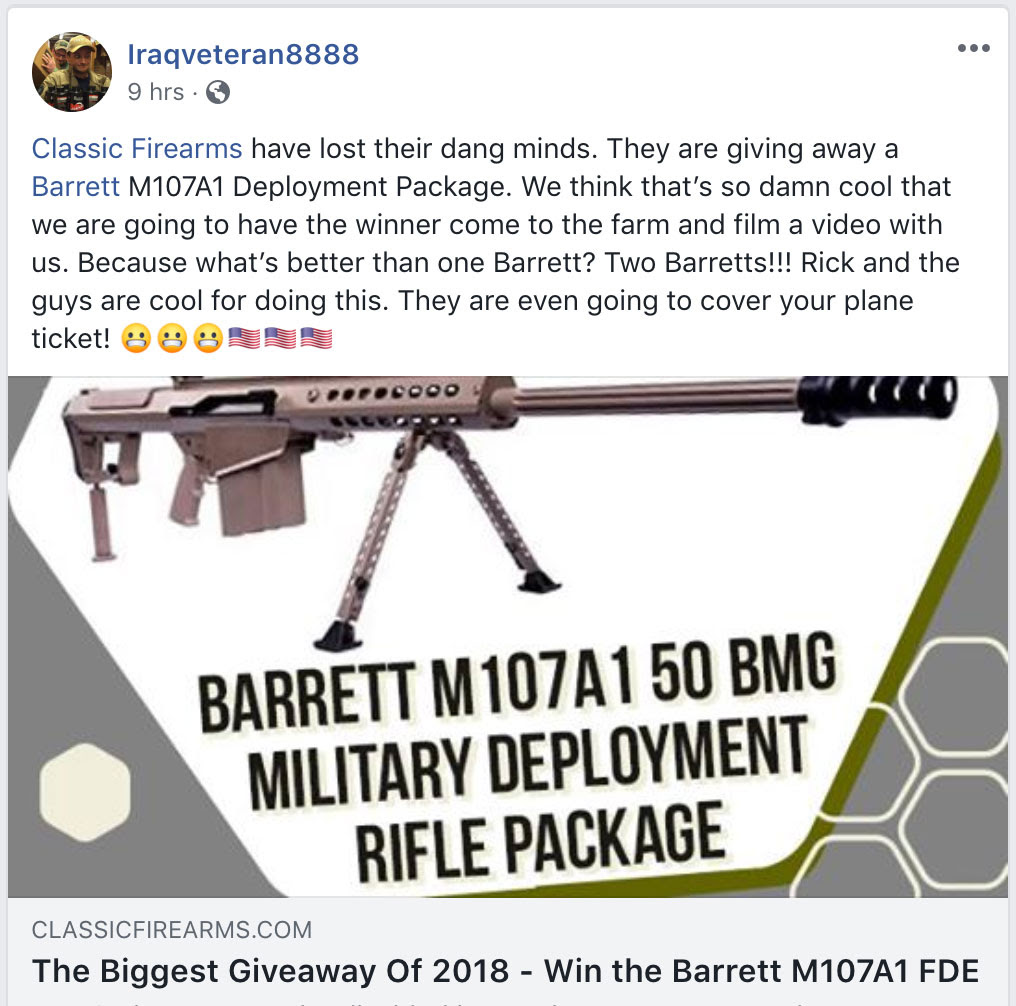Click the RIFLE PACKAGE text in the banner
The height and width of the screenshot is (1006, 1016).
pyautogui.click(x=540, y=841)
